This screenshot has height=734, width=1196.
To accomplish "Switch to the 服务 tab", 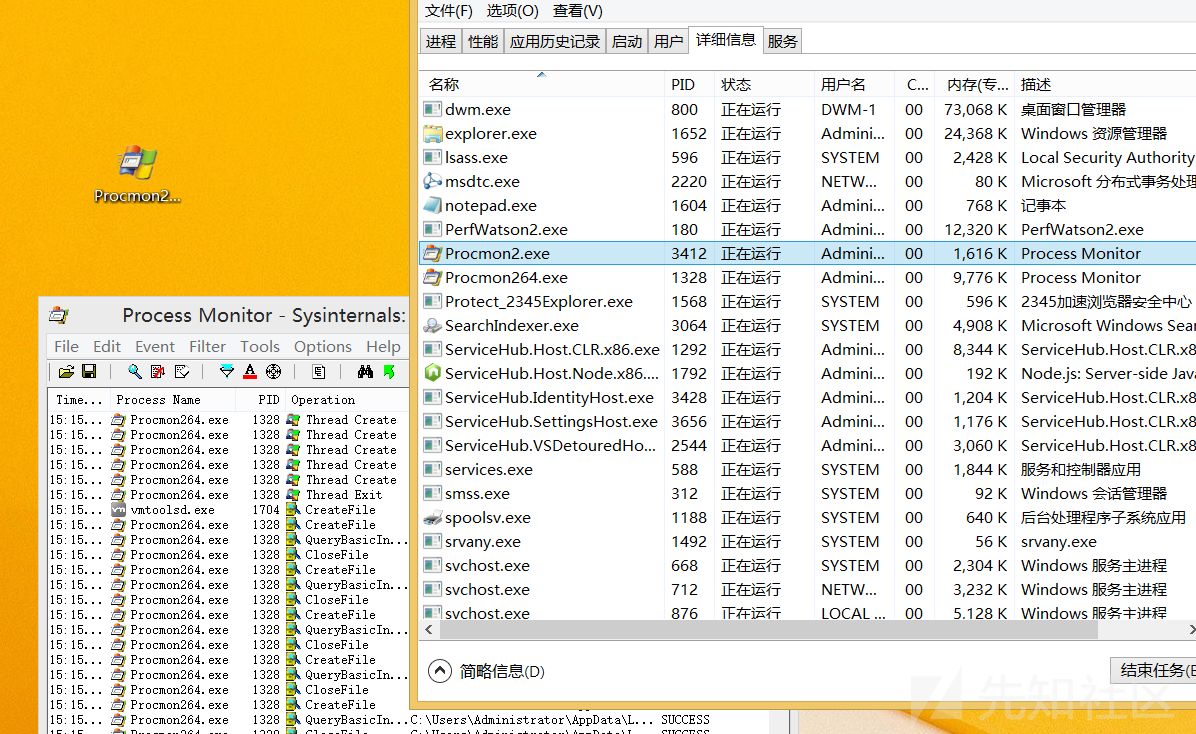I will pyautogui.click(x=783, y=41).
